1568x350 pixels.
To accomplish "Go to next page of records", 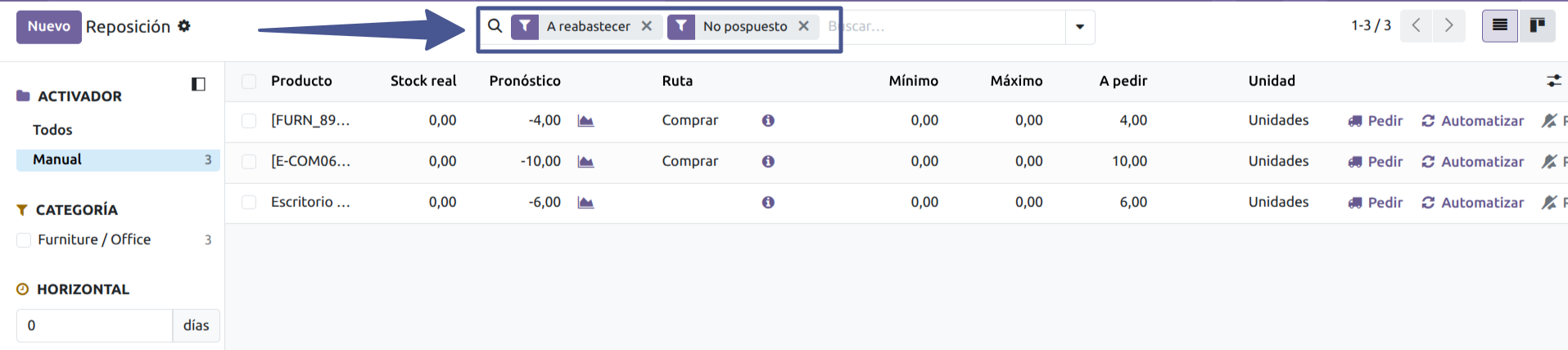I will (x=1448, y=26).
